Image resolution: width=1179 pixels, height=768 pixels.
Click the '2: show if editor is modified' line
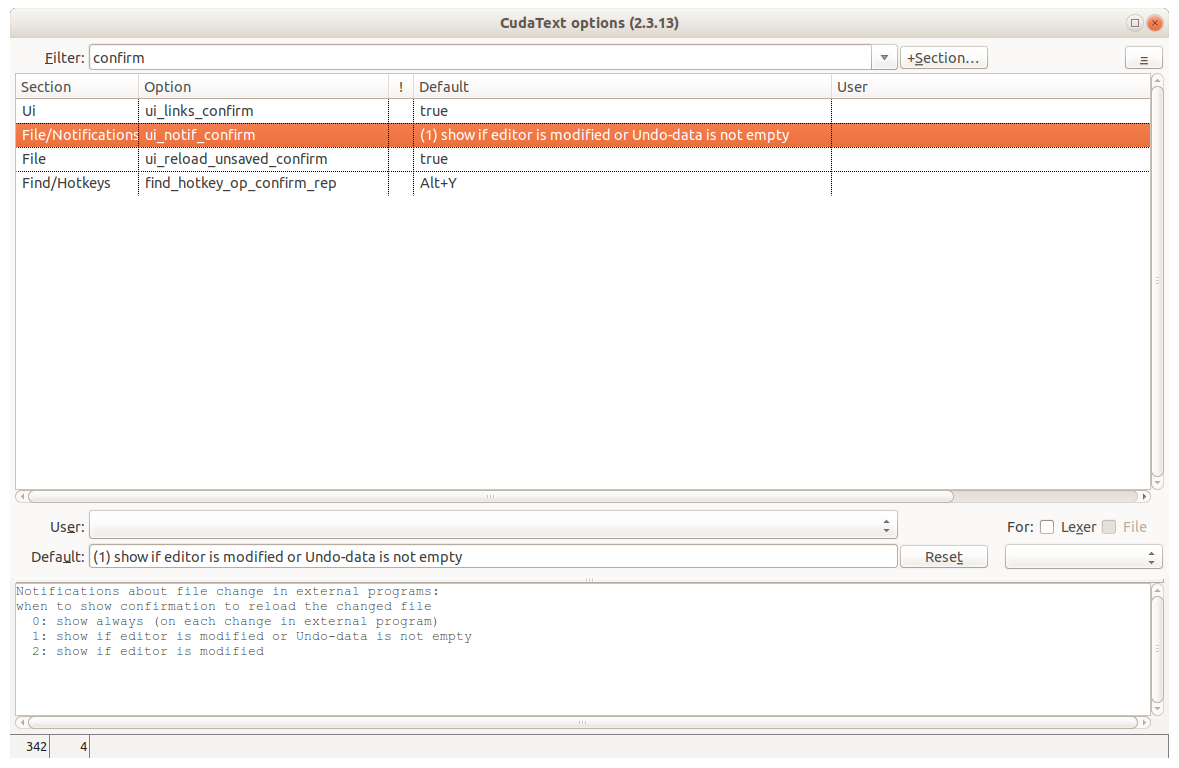click(x=148, y=651)
